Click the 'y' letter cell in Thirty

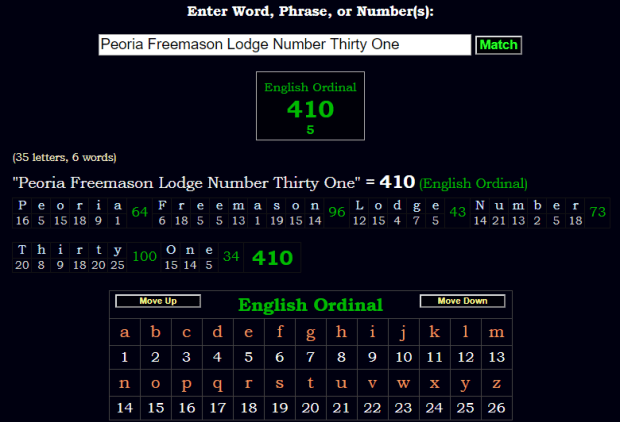[117, 250]
